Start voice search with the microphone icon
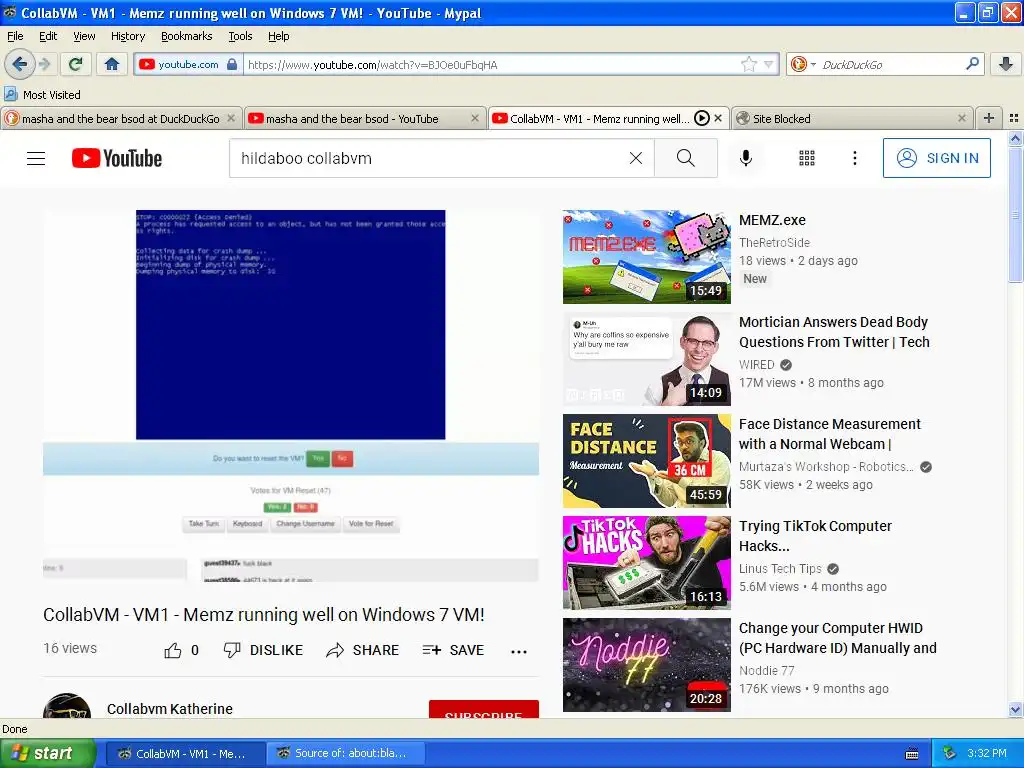The image size is (1024, 768). [x=745, y=158]
